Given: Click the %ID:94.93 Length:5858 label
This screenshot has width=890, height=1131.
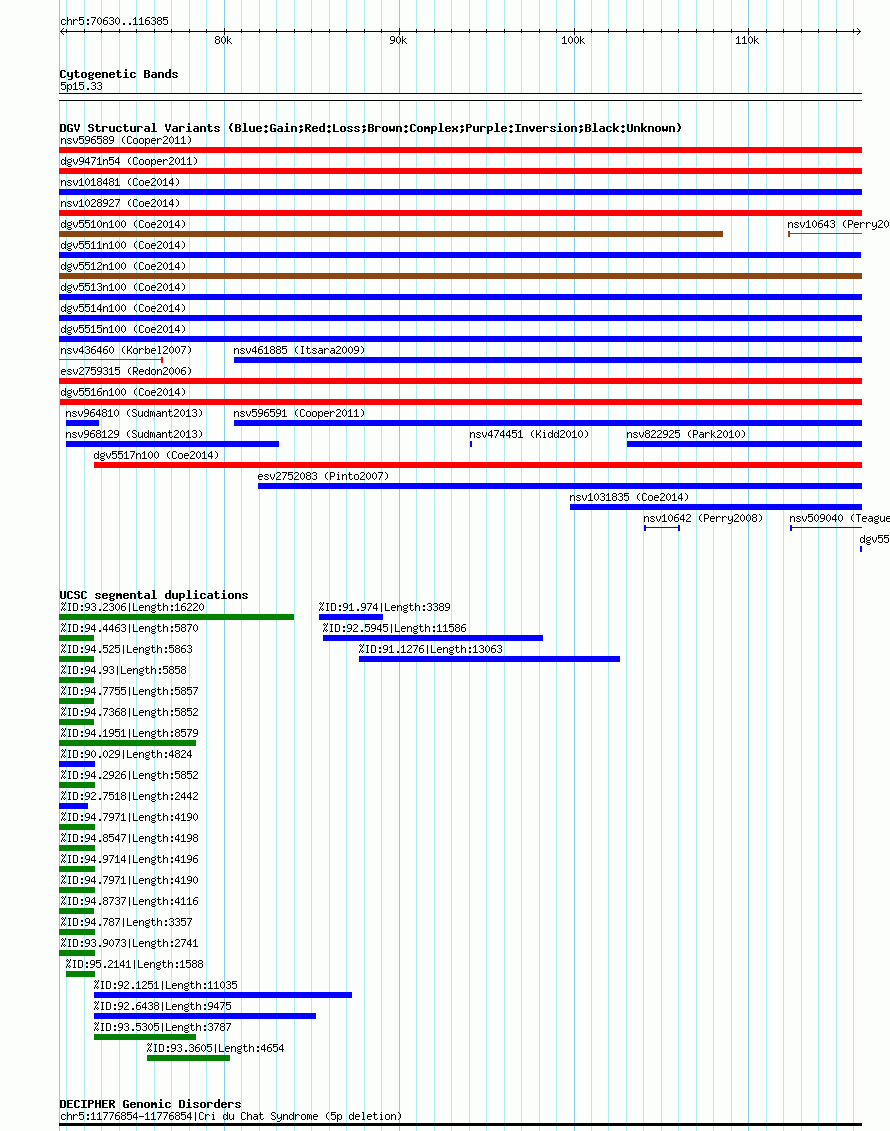Looking at the screenshot, I should [x=123, y=670].
